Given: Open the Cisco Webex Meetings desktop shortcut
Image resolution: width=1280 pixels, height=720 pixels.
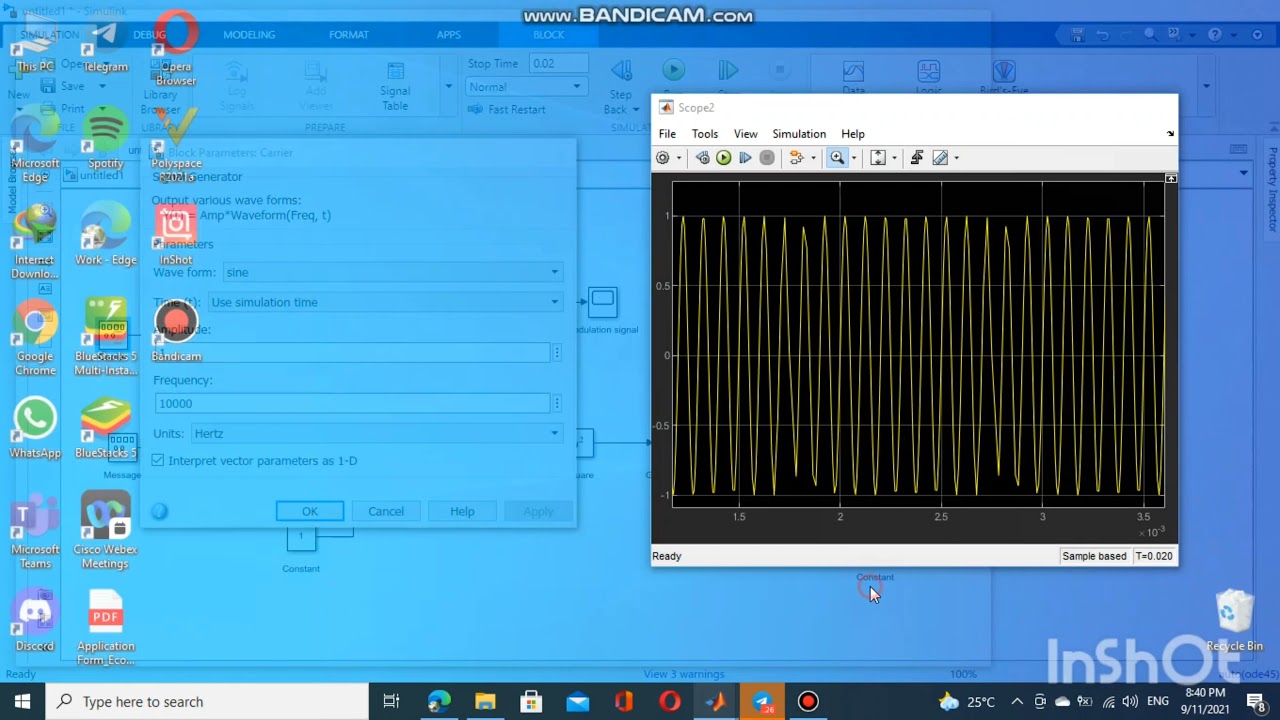Looking at the screenshot, I should (x=105, y=530).
